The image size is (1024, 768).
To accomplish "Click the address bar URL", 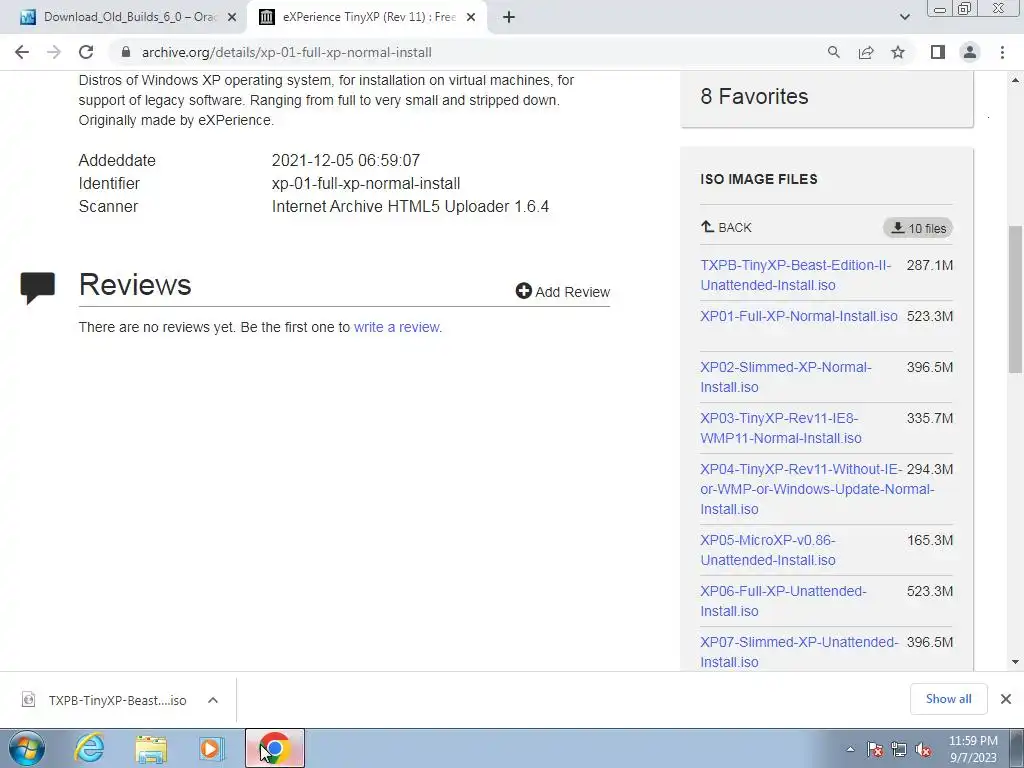I will (x=287, y=52).
